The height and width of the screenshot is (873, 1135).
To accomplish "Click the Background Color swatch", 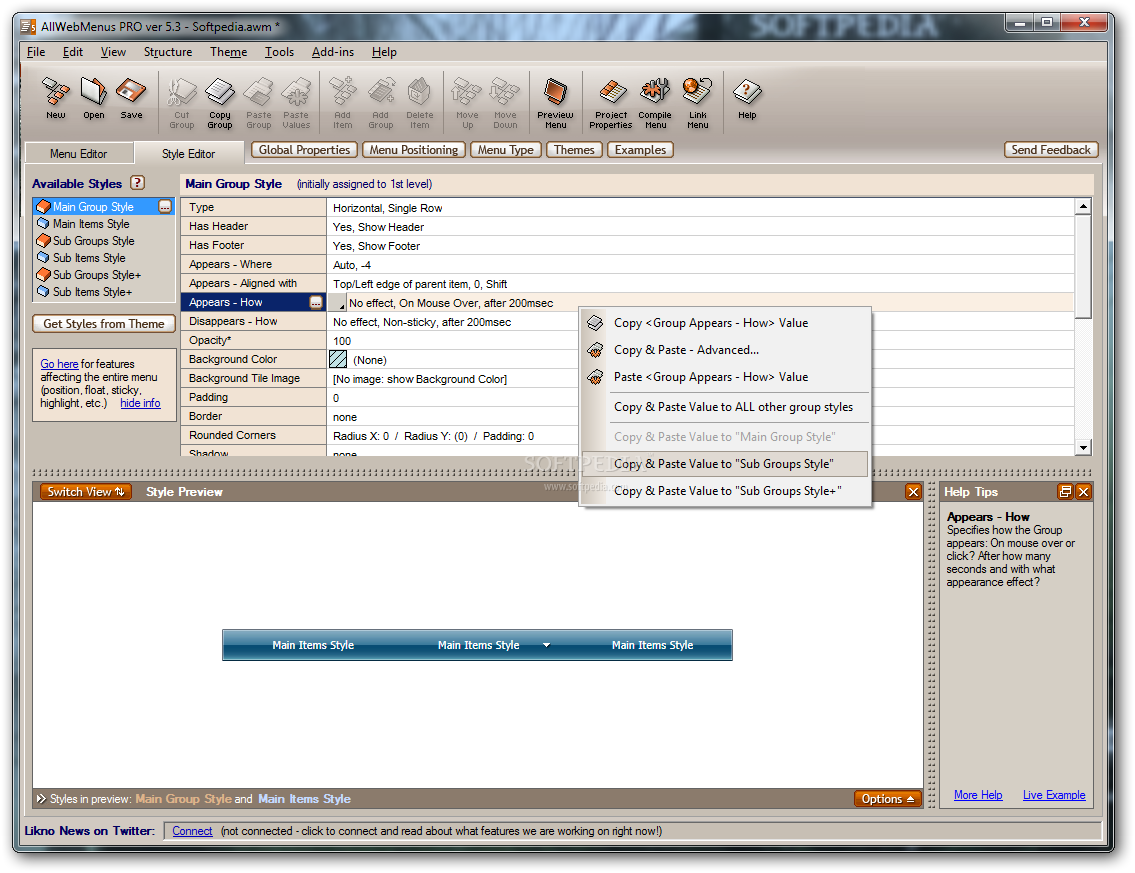I will pos(338,359).
